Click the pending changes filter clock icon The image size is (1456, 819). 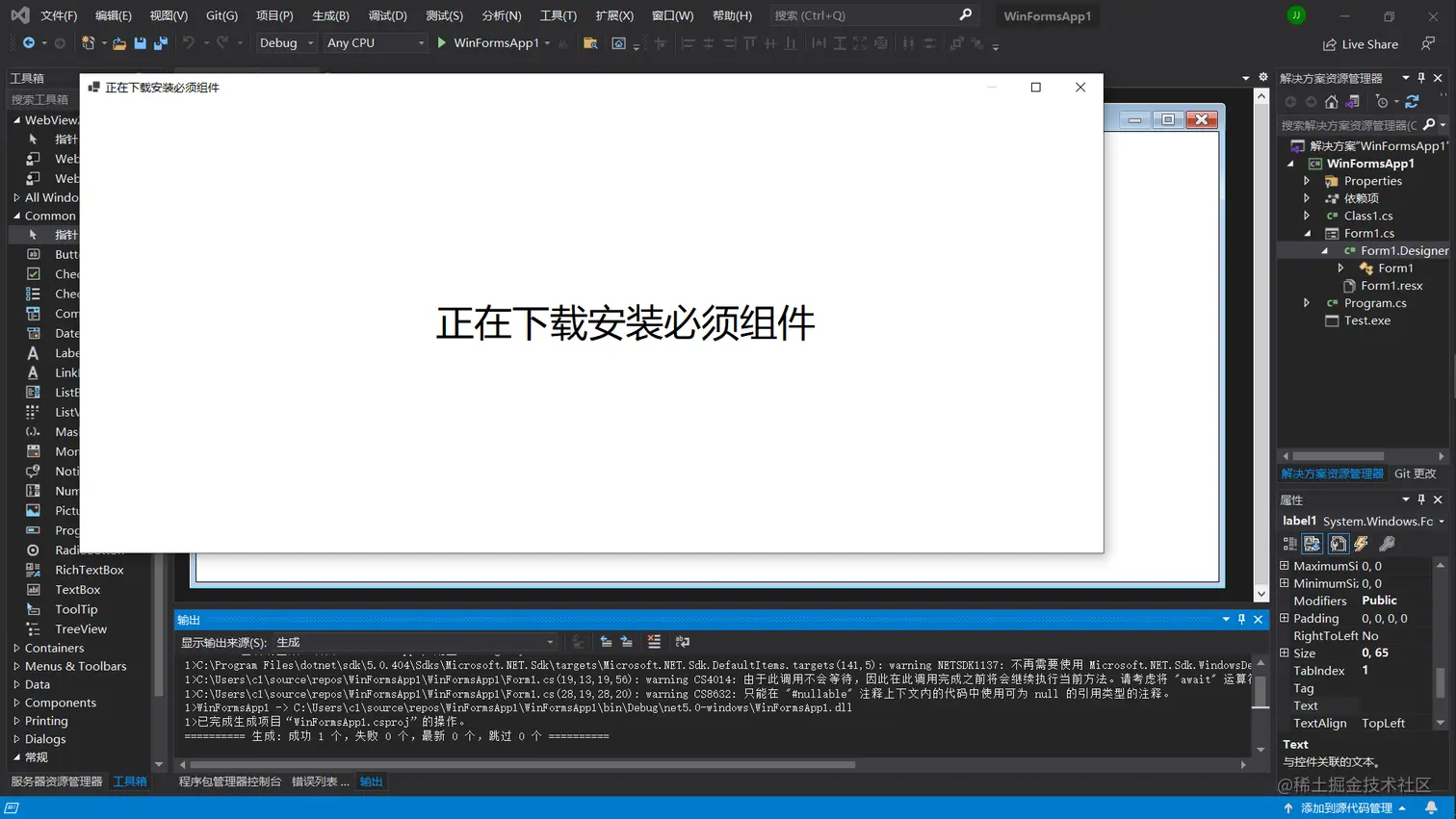point(1383,102)
